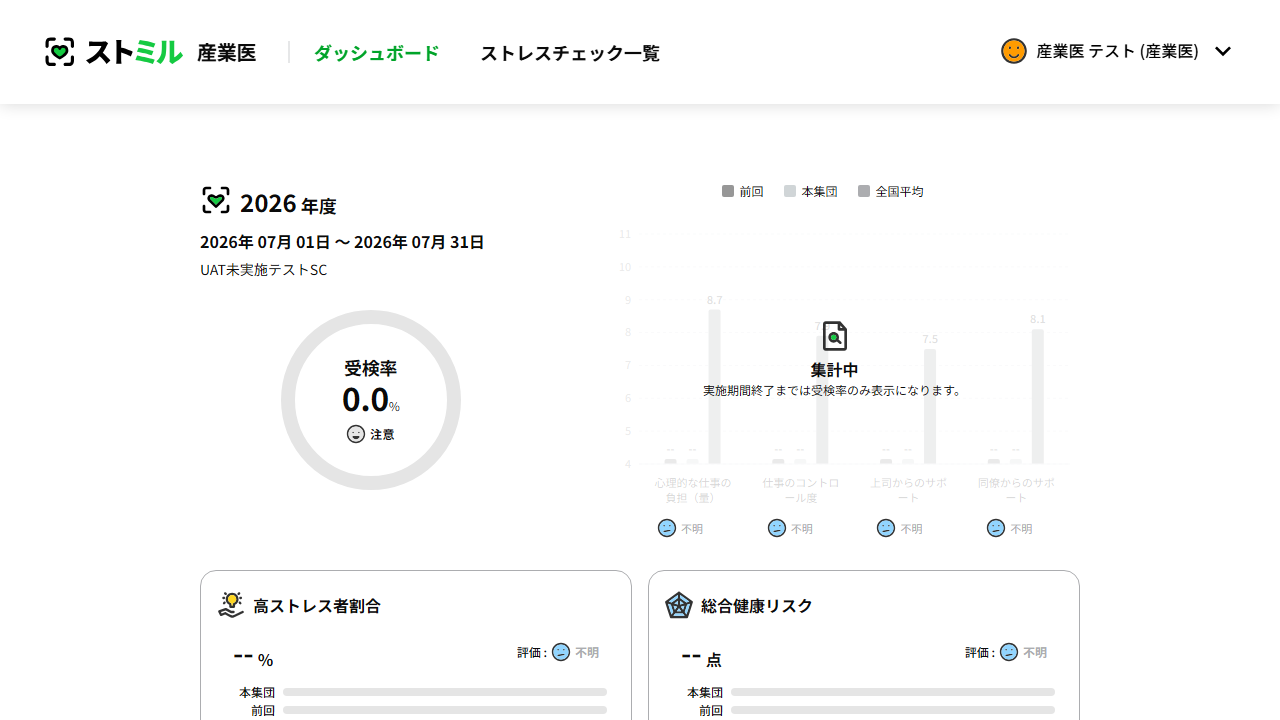
Task: Select the ダッシュボード tab
Action: pyautogui.click(x=376, y=54)
